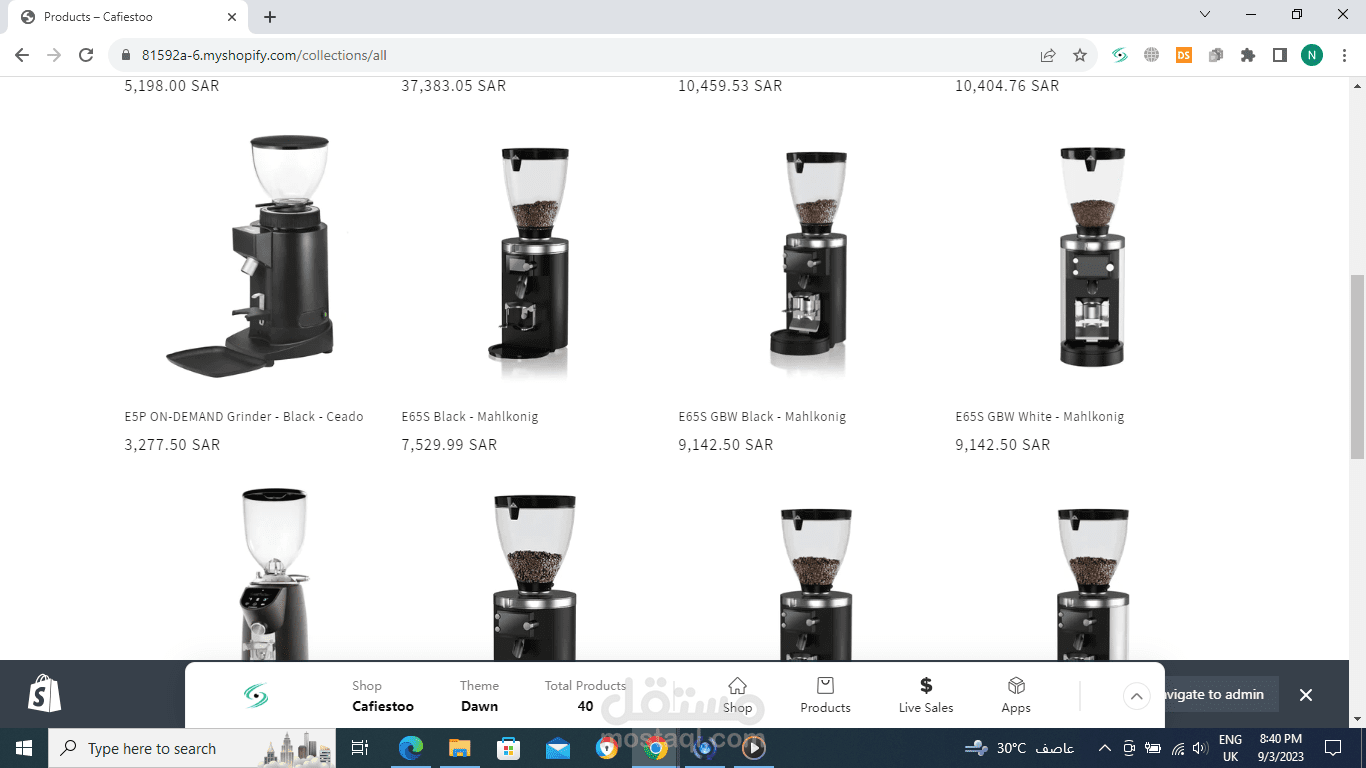View site information lock icon

(126, 55)
